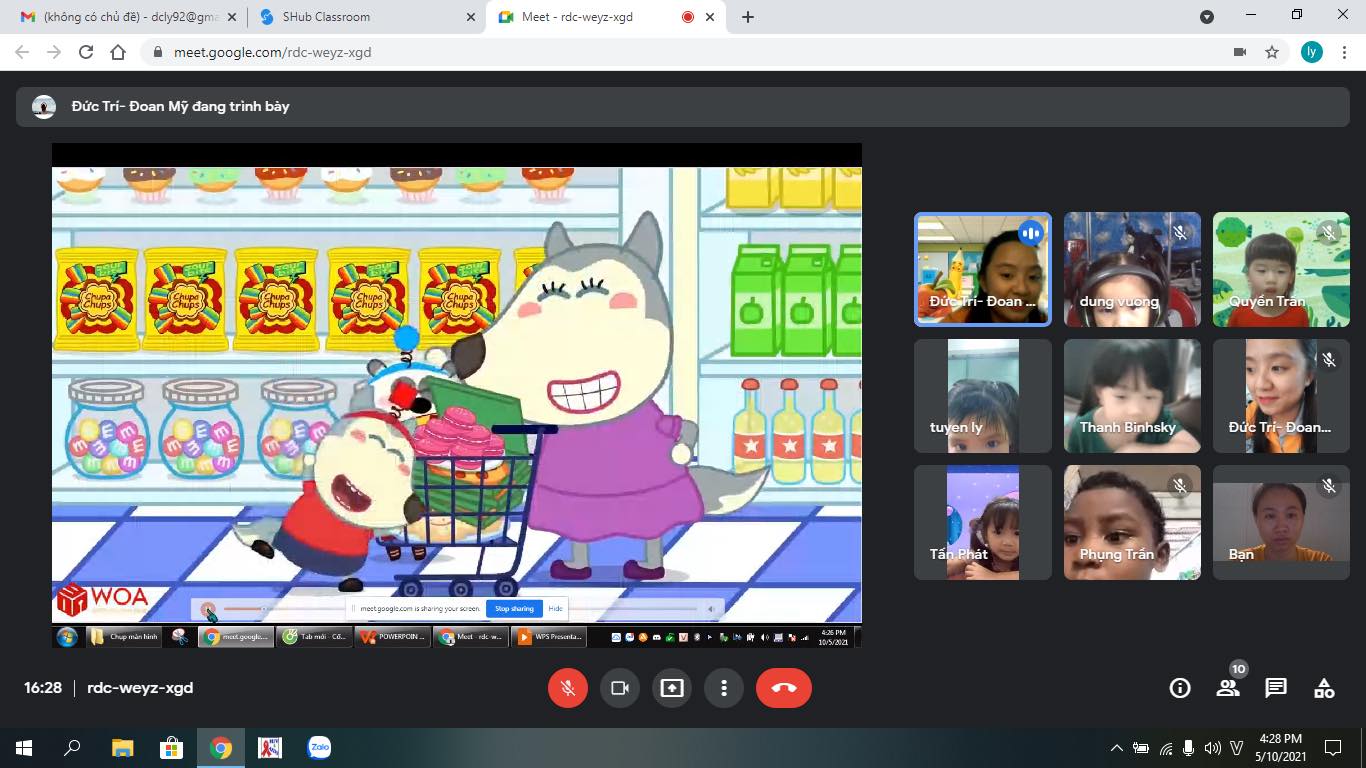The image size is (1366, 768).
Task: Open File Explorer from the taskbar
Action: [122, 748]
